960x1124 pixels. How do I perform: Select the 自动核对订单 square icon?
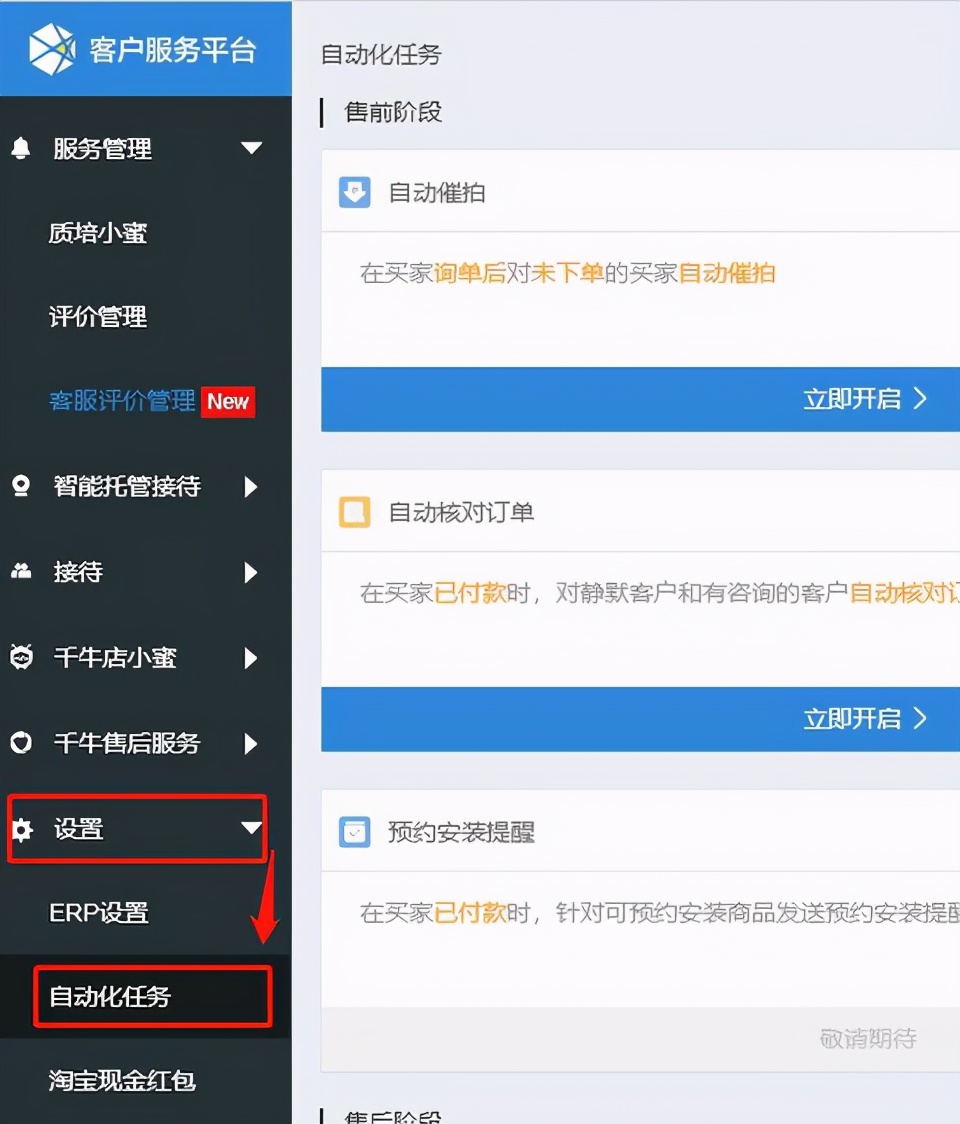(355, 511)
